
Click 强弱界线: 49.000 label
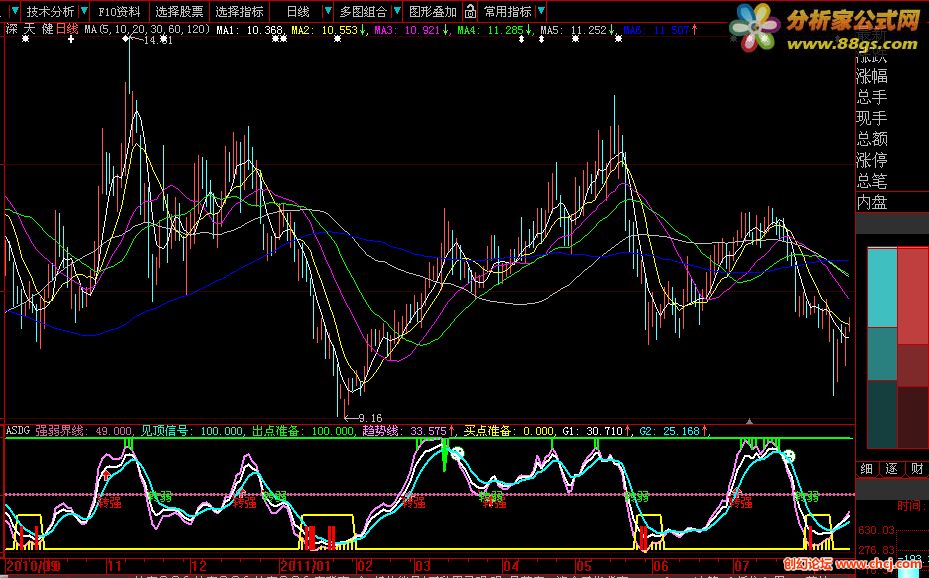click(x=84, y=431)
